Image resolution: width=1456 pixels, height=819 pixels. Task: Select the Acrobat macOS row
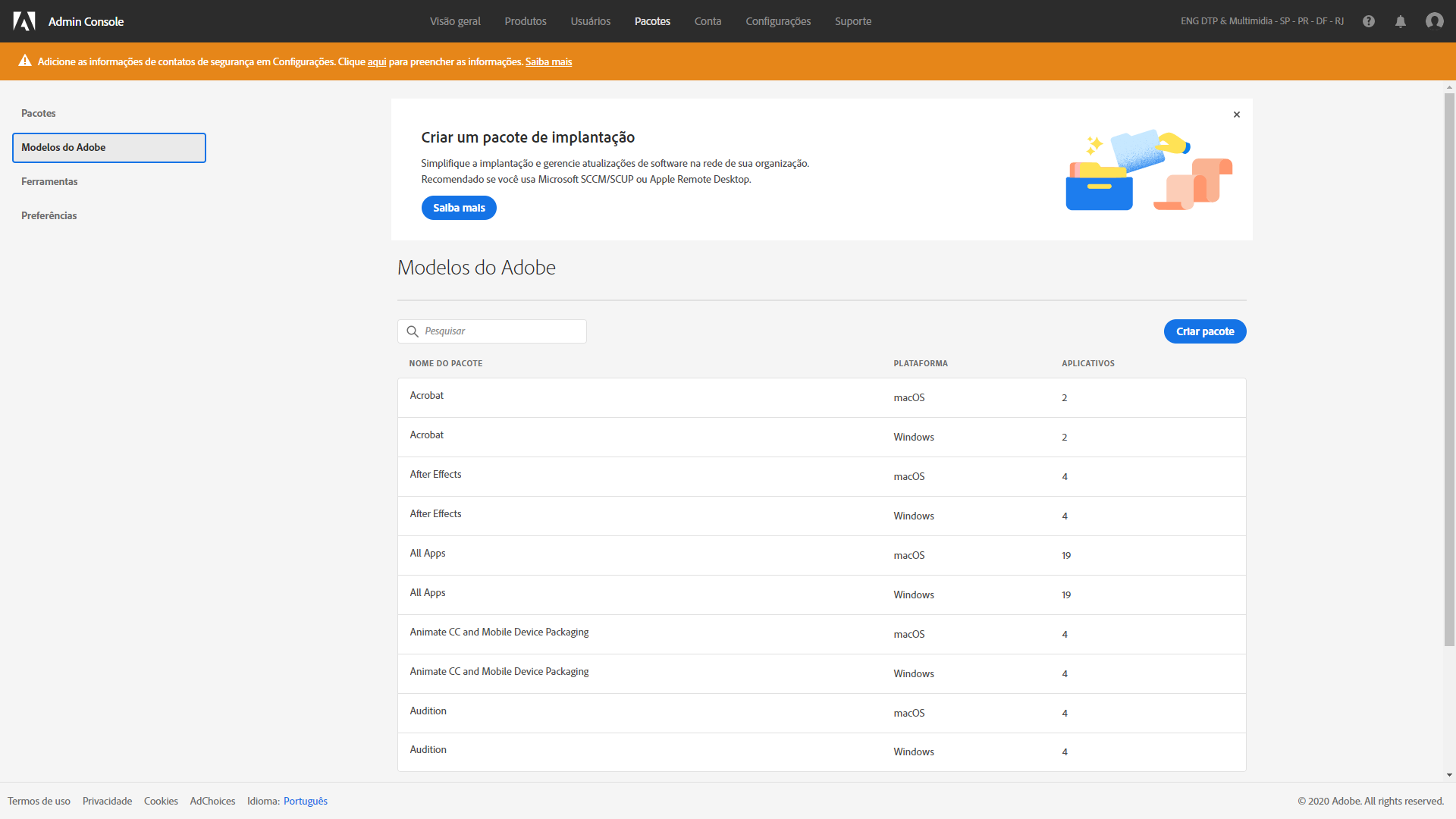(x=822, y=398)
